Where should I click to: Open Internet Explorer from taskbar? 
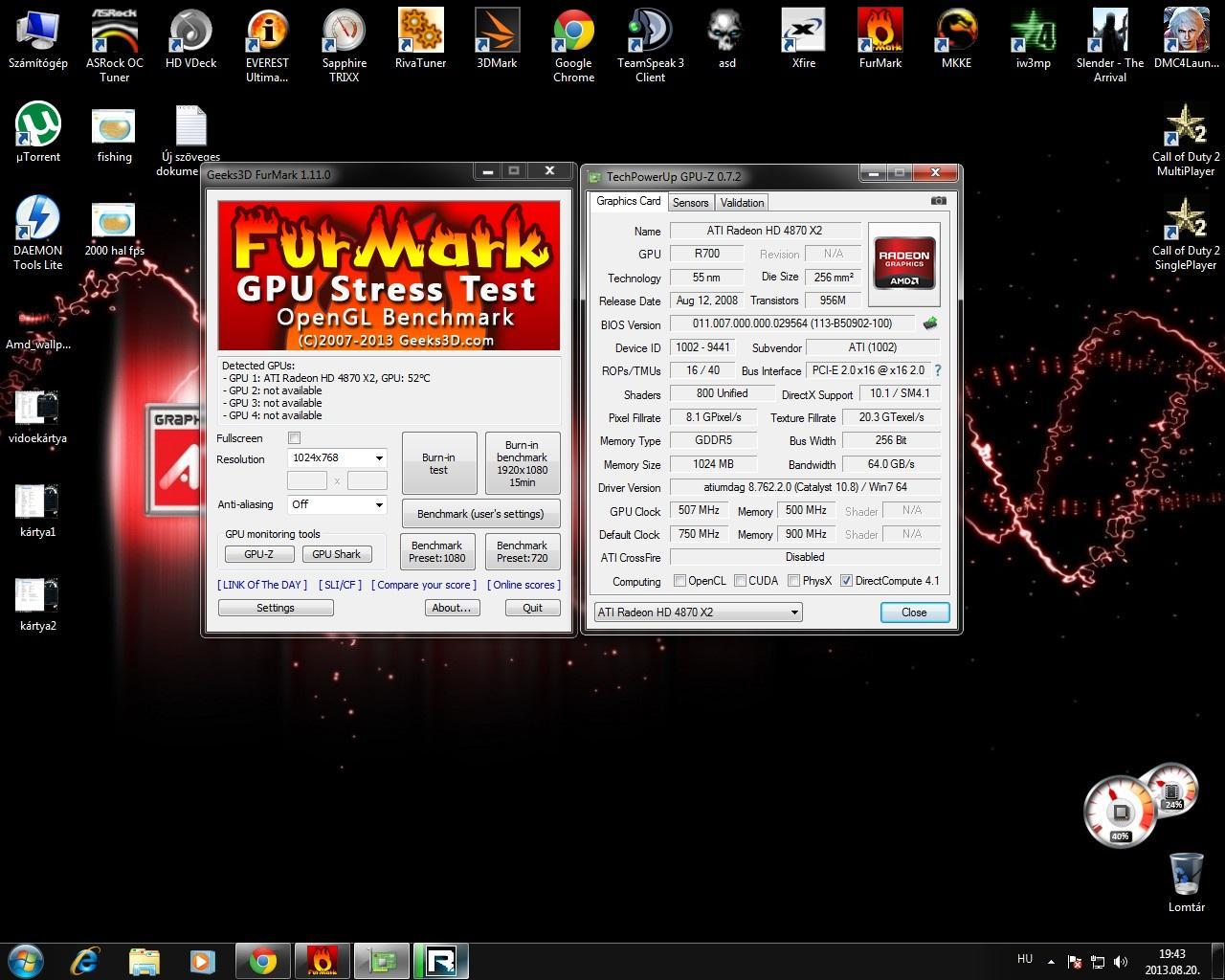pyautogui.click(x=85, y=961)
